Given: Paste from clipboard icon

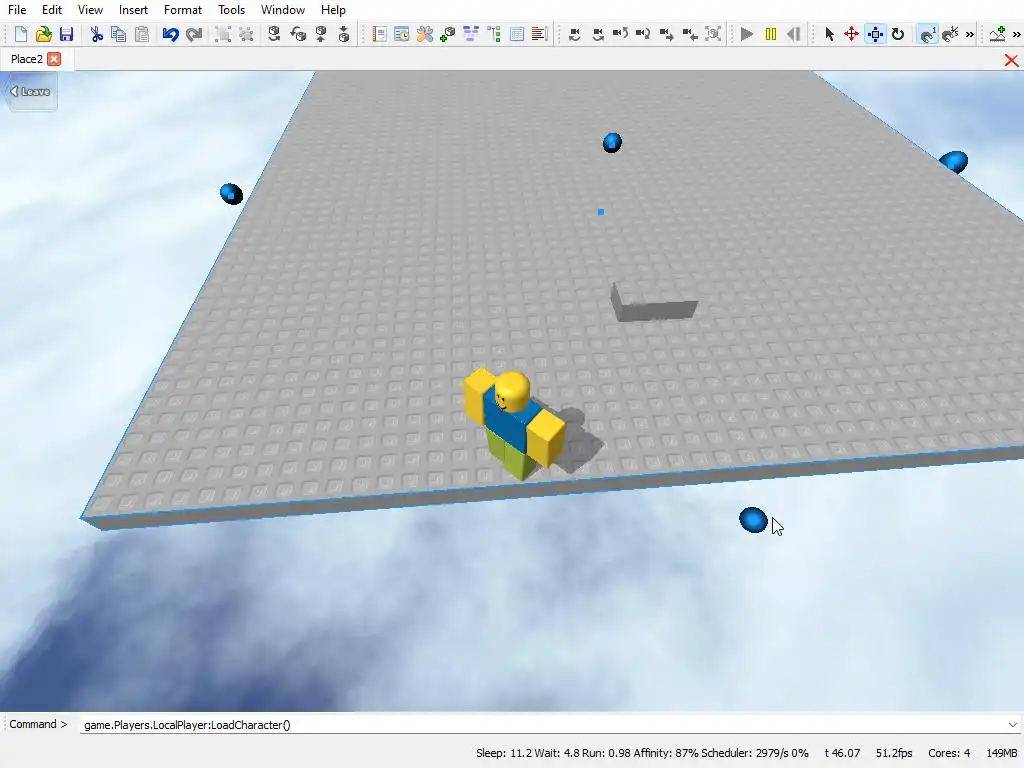Looking at the screenshot, I should pos(142,34).
